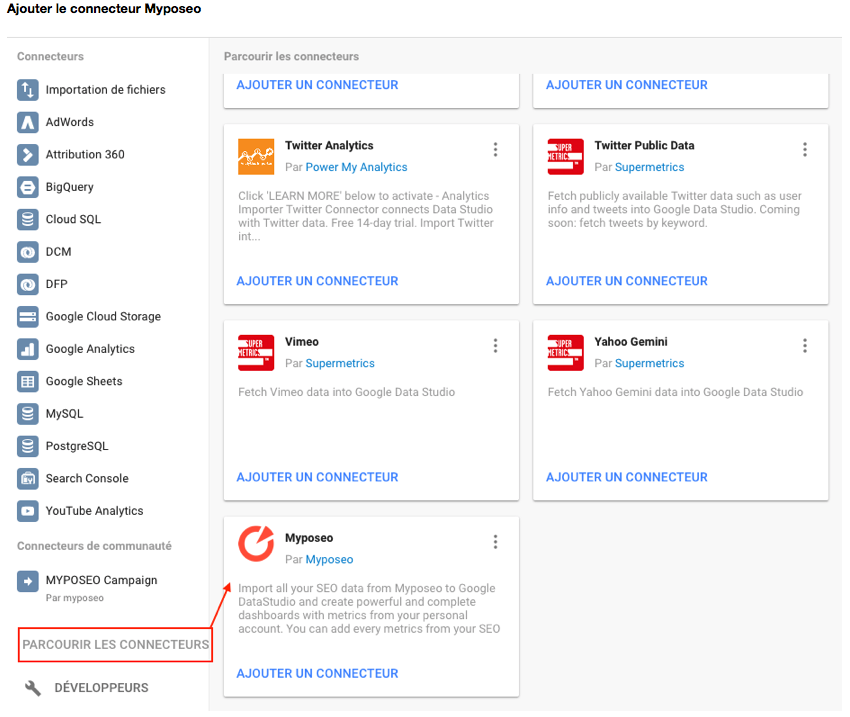Open the Twitter Analytics card options menu

(495, 150)
